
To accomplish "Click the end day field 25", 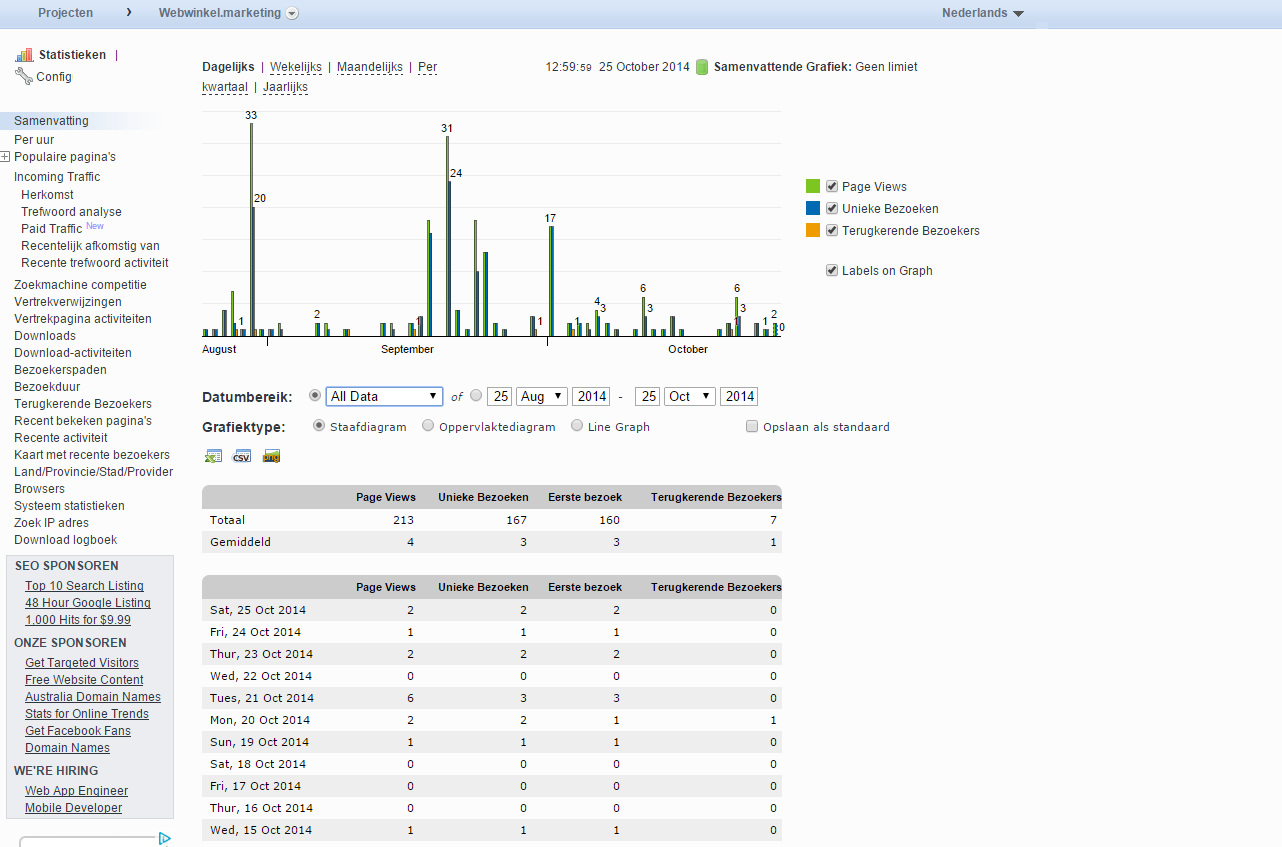I will (x=647, y=396).
